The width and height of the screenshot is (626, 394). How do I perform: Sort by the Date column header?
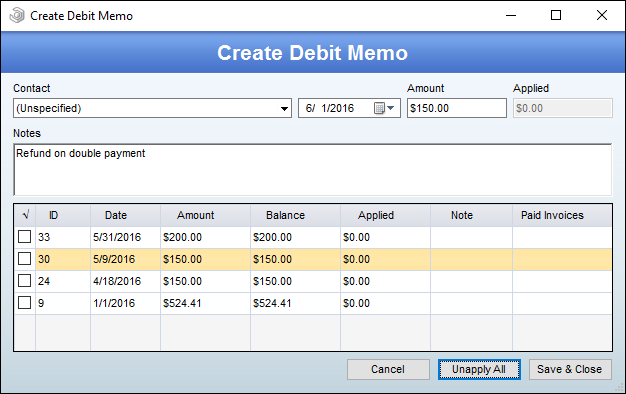125,215
